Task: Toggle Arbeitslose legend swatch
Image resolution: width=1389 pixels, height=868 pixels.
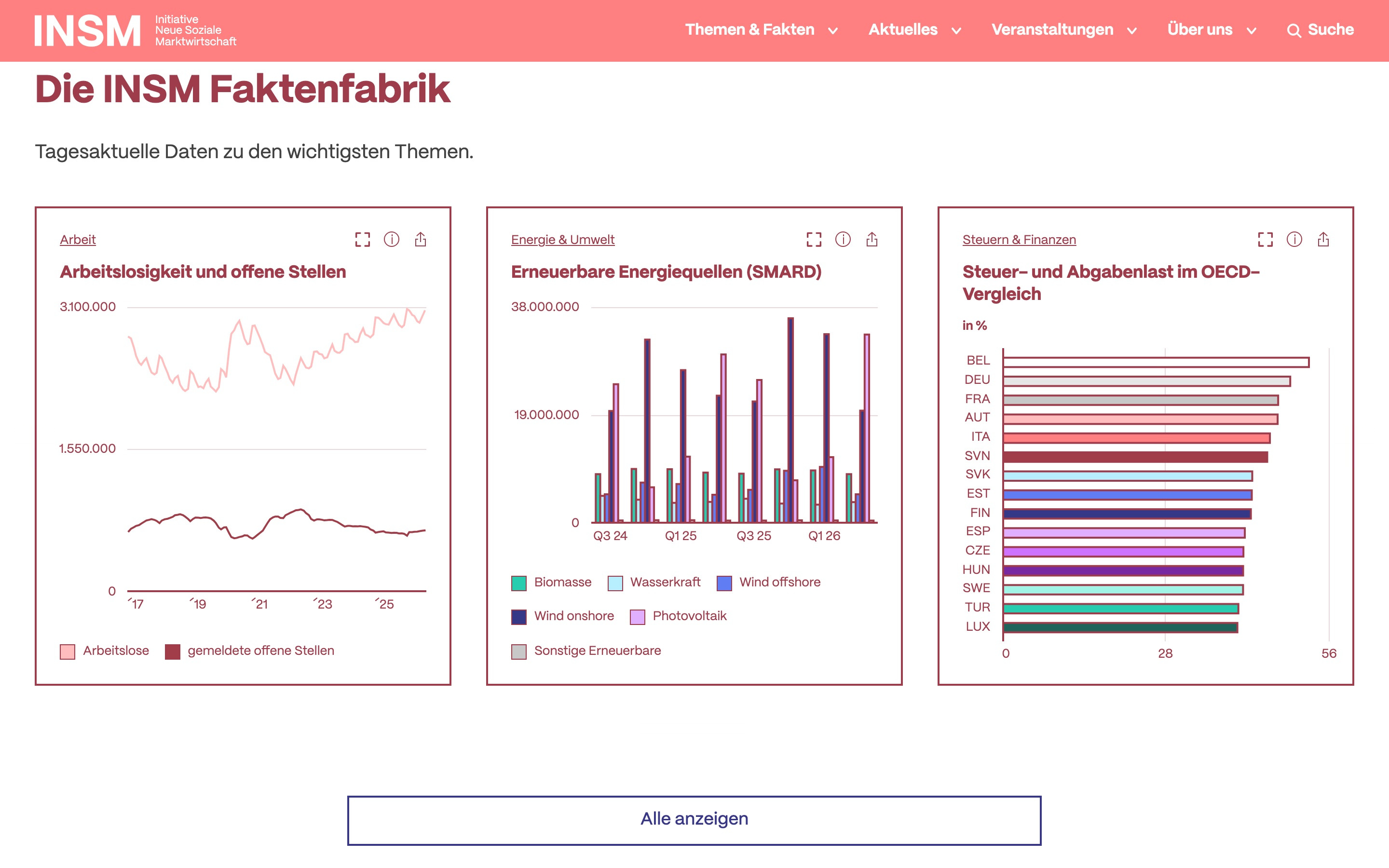Action: point(67,651)
